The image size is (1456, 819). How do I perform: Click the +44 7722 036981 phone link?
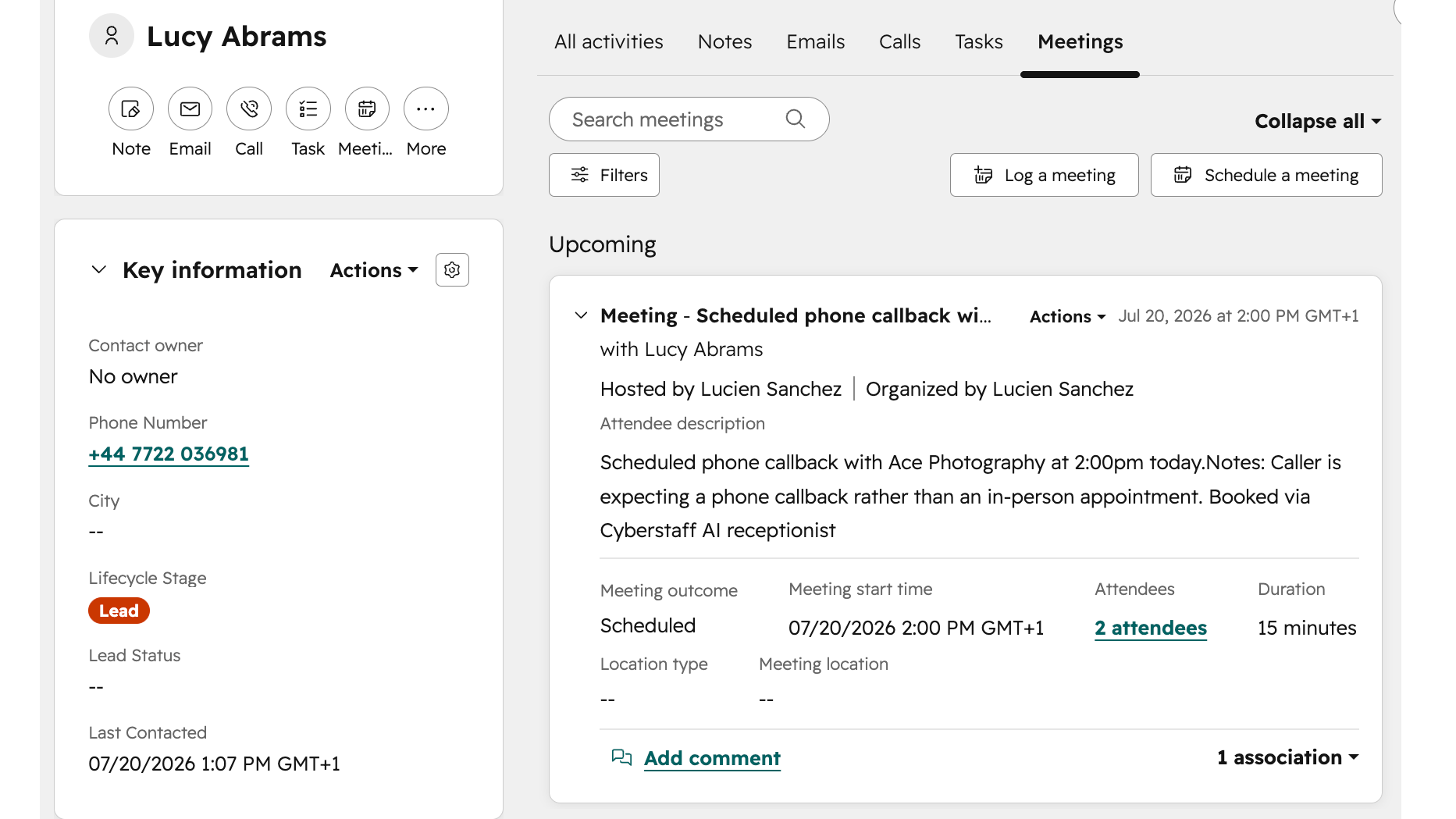point(169,454)
